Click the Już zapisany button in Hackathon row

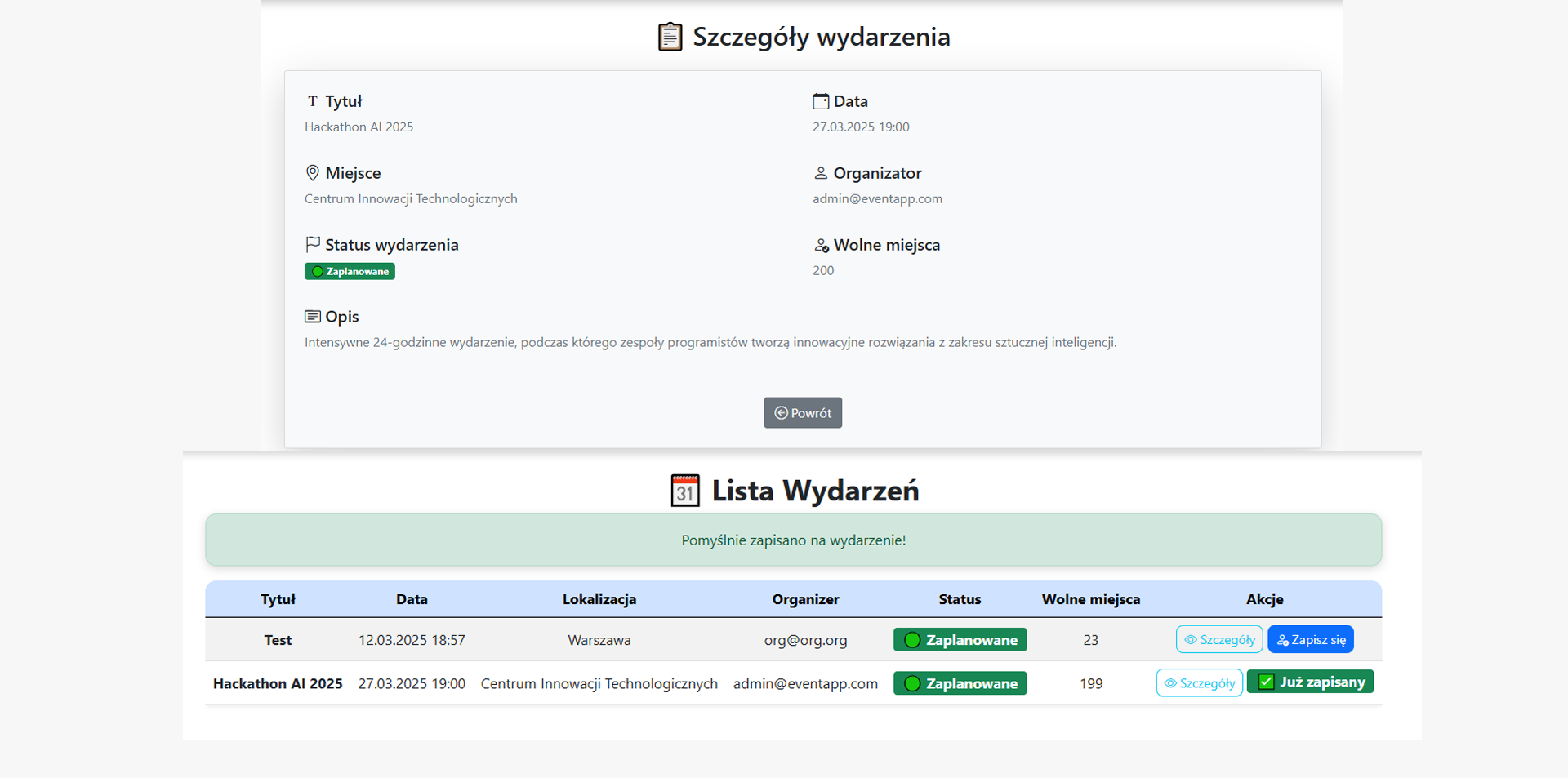coord(1311,682)
